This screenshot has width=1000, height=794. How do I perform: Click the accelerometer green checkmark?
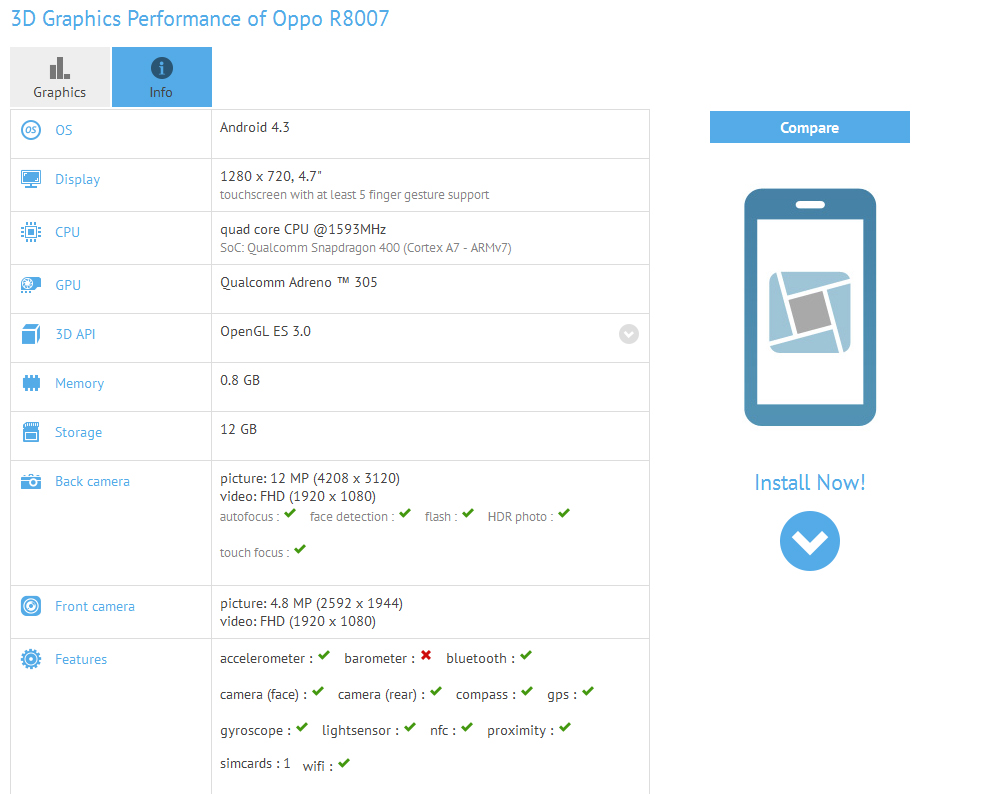pyautogui.click(x=324, y=655)
